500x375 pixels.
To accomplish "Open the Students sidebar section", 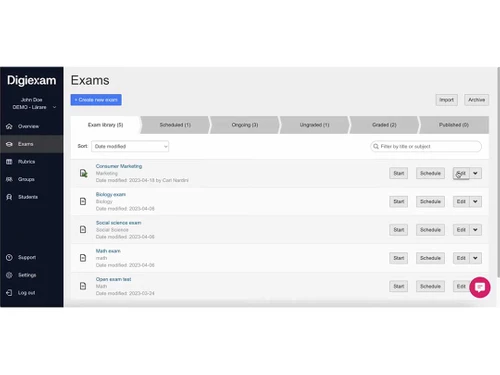I will coord(31,197).
